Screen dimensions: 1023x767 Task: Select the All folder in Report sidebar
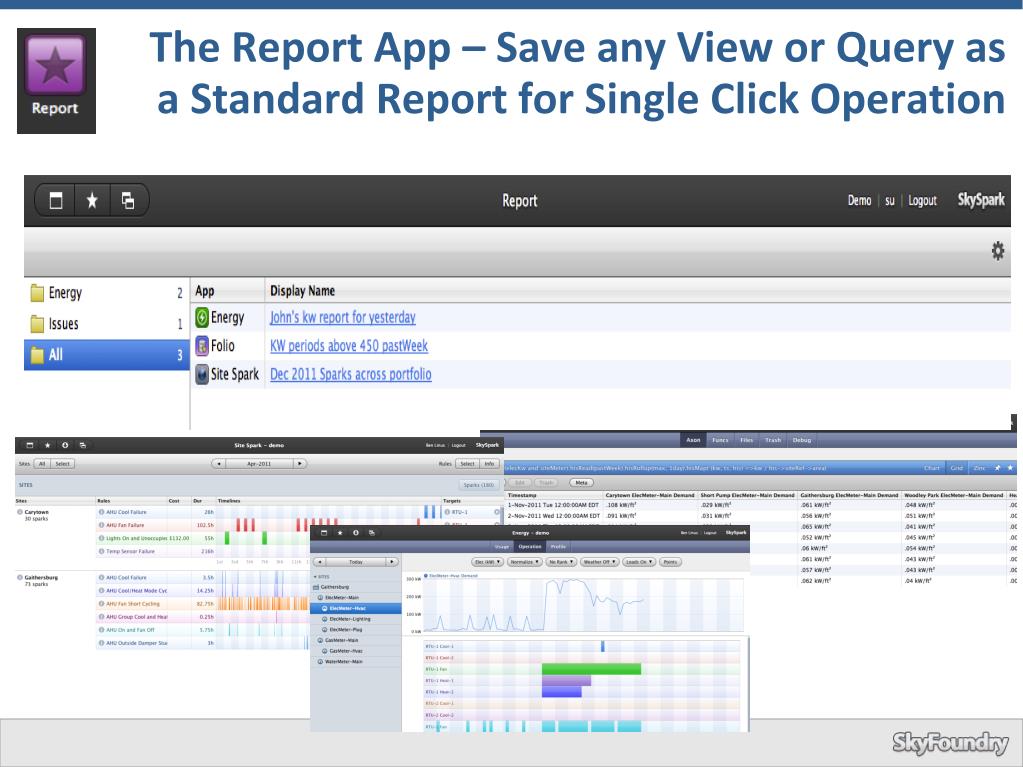click(x=106, y=355)
